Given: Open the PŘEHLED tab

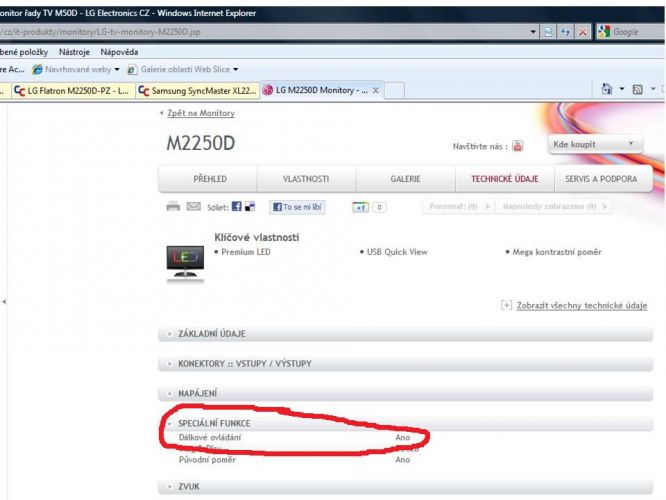Looking at the screenshot, I should (x=210, y=179).
